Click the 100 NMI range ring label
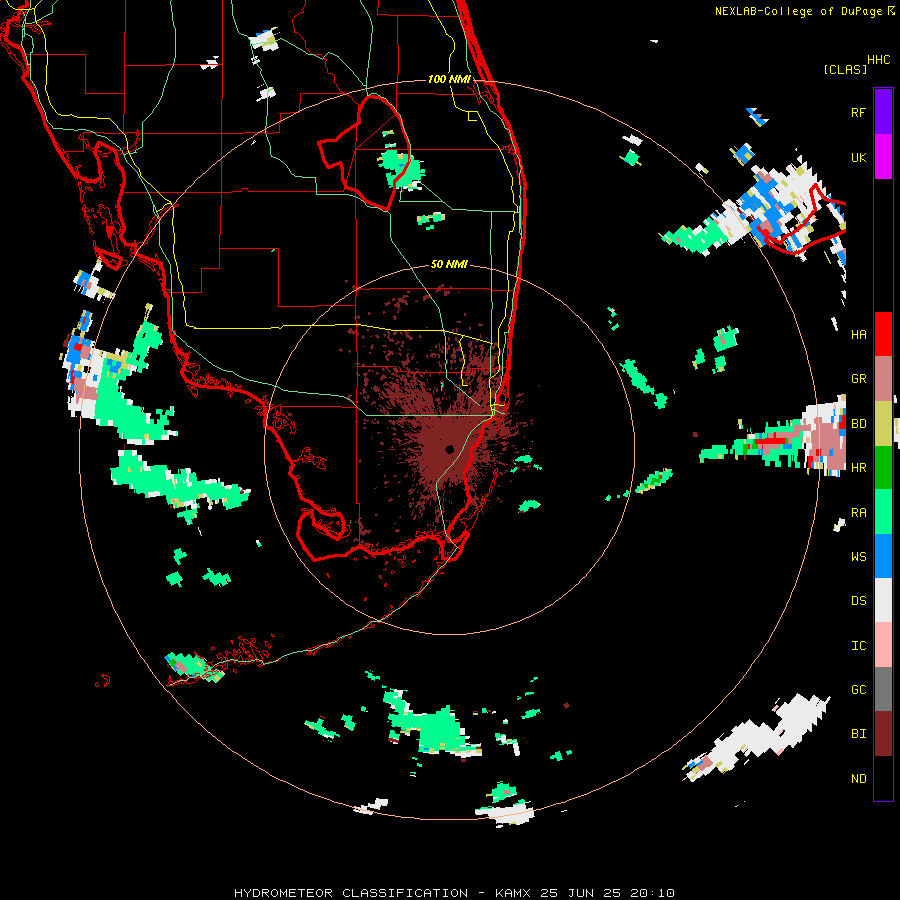Image resolution: width=900 pixels, height=900 pixels. pos(449,79)
